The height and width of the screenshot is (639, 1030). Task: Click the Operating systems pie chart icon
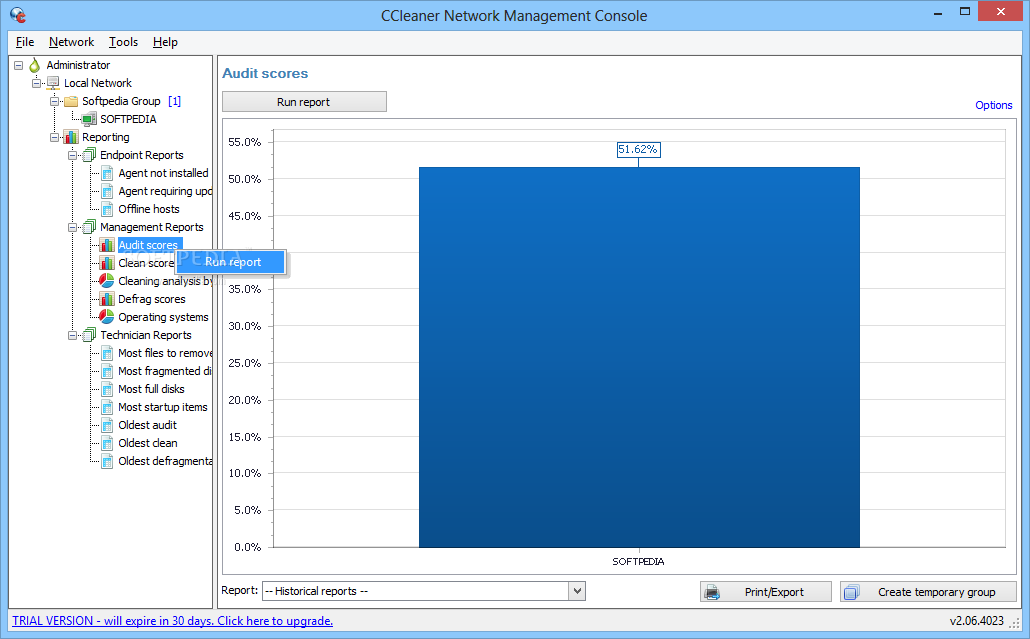pos(106,317)
